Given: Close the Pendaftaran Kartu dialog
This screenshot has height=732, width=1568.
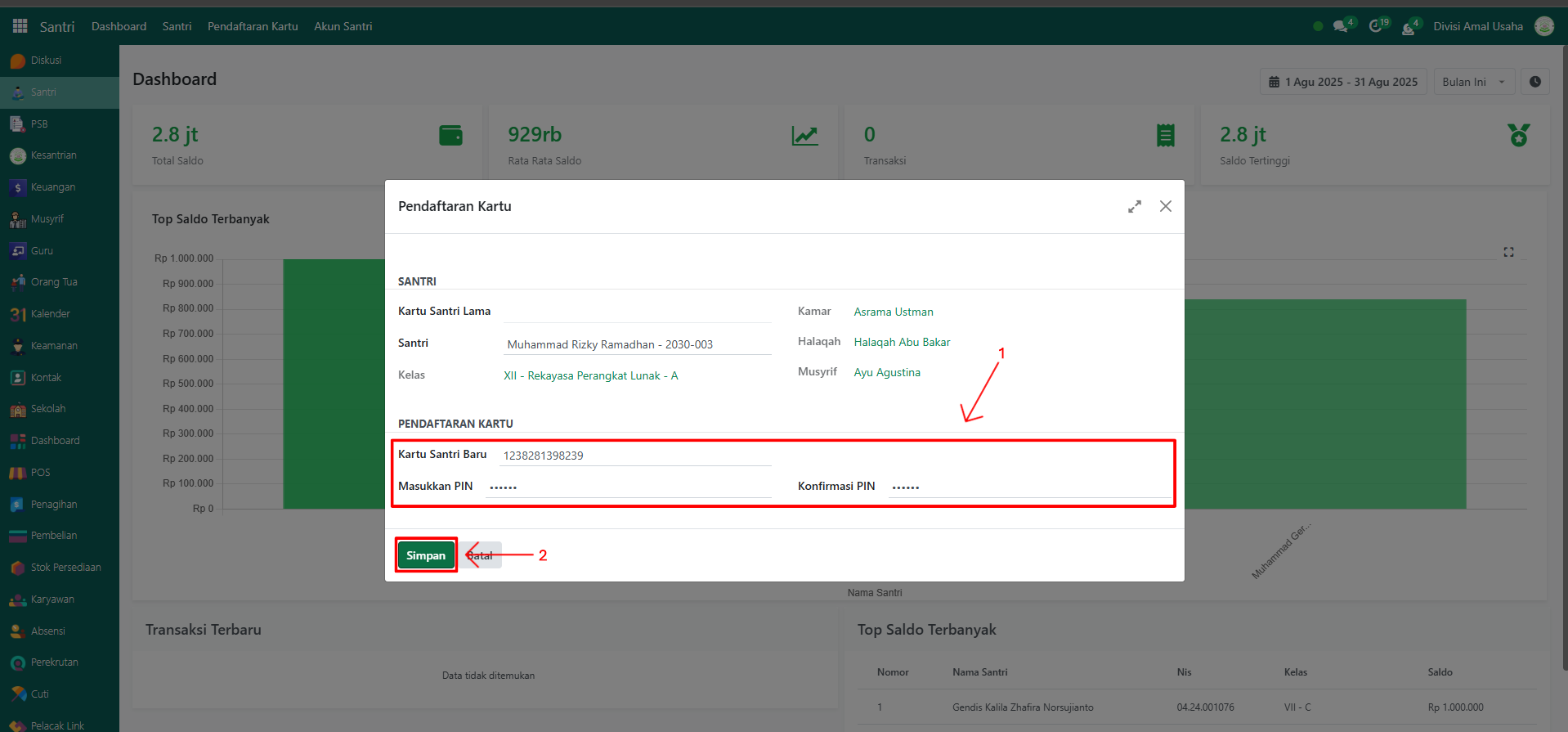Looking at the screenshot, I should (x=1166, y=207).
